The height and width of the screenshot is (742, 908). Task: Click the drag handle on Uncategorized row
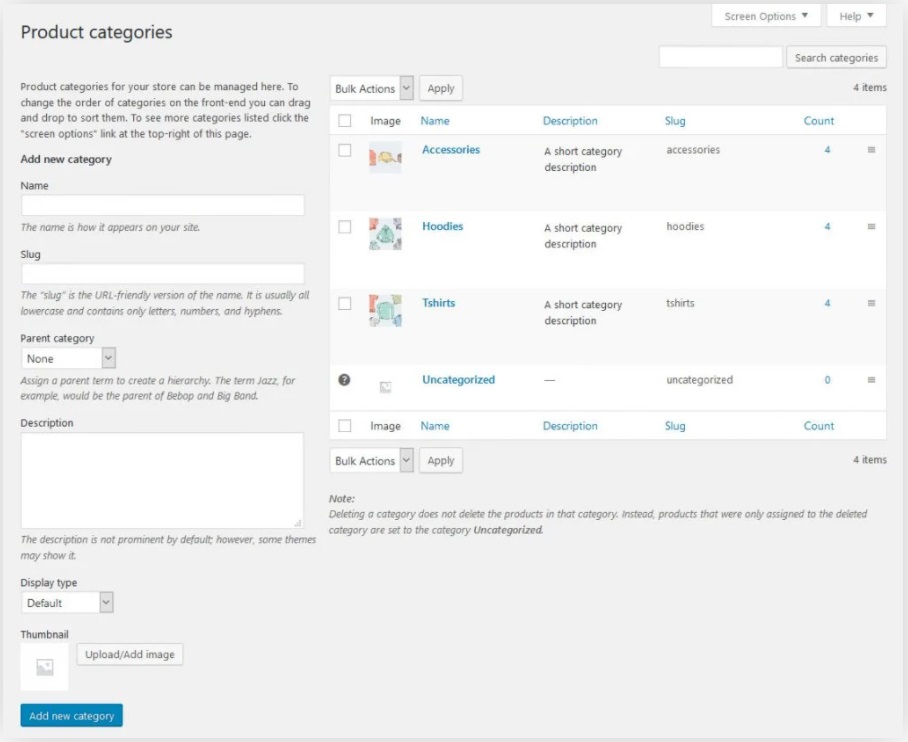(871, 380)
